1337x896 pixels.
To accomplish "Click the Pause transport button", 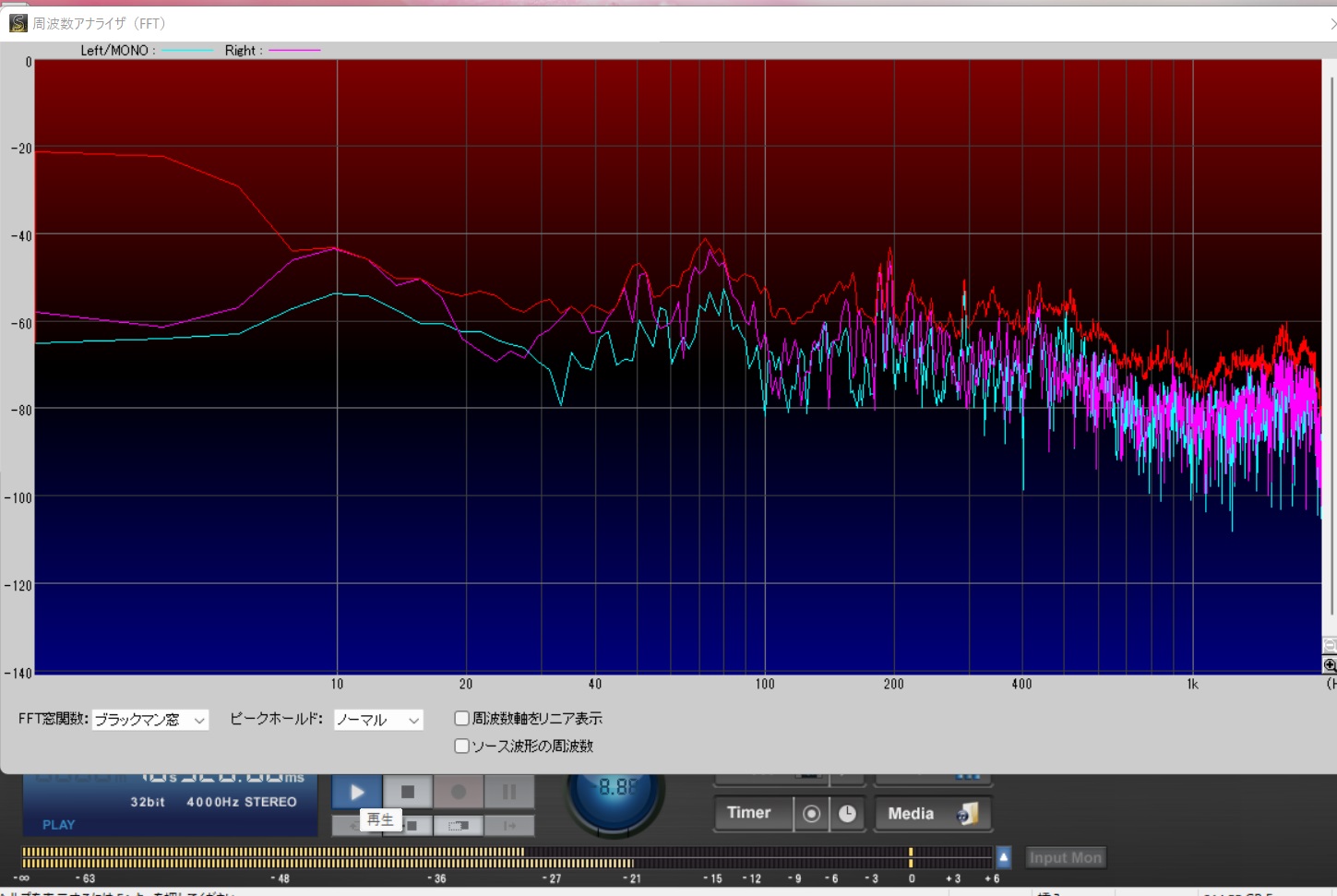I will (x=509, y=792).
